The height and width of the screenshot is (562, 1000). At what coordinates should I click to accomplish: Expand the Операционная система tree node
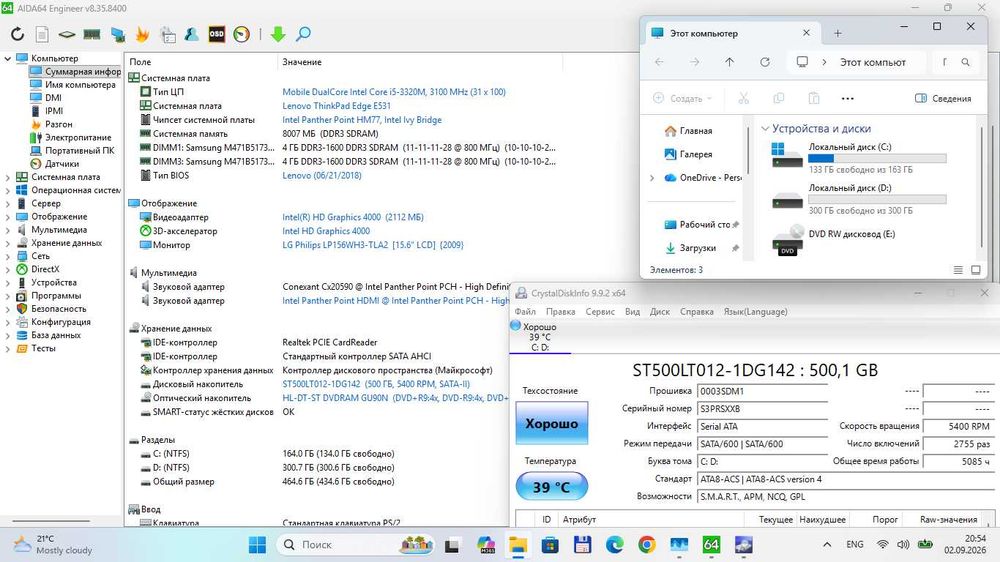tap(8, 190)
